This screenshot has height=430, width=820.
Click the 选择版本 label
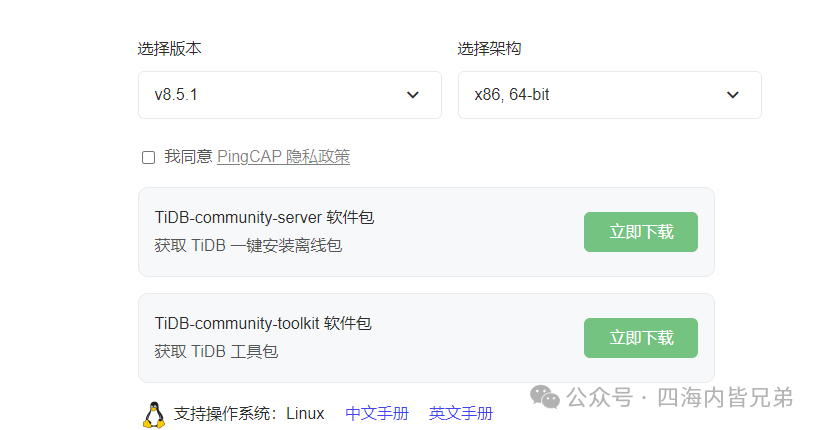click(x=169, y=49)
